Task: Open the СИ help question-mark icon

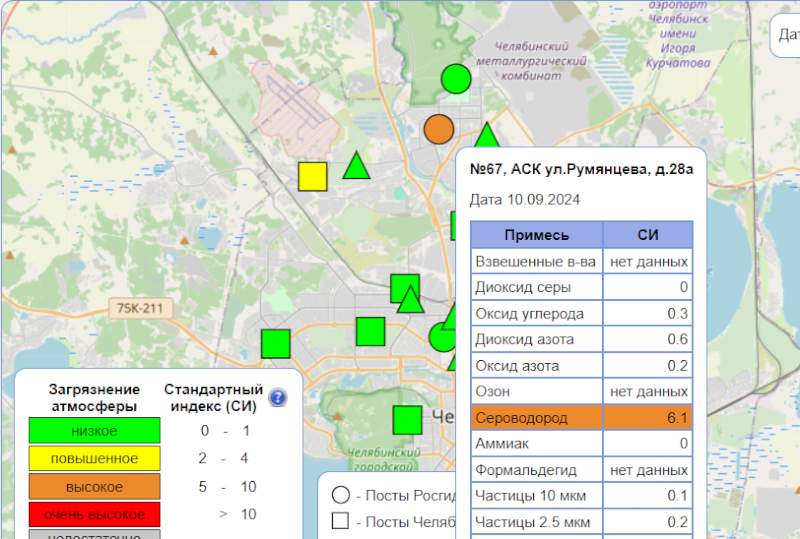Action: pyautogui.click(x=278, y=397)
